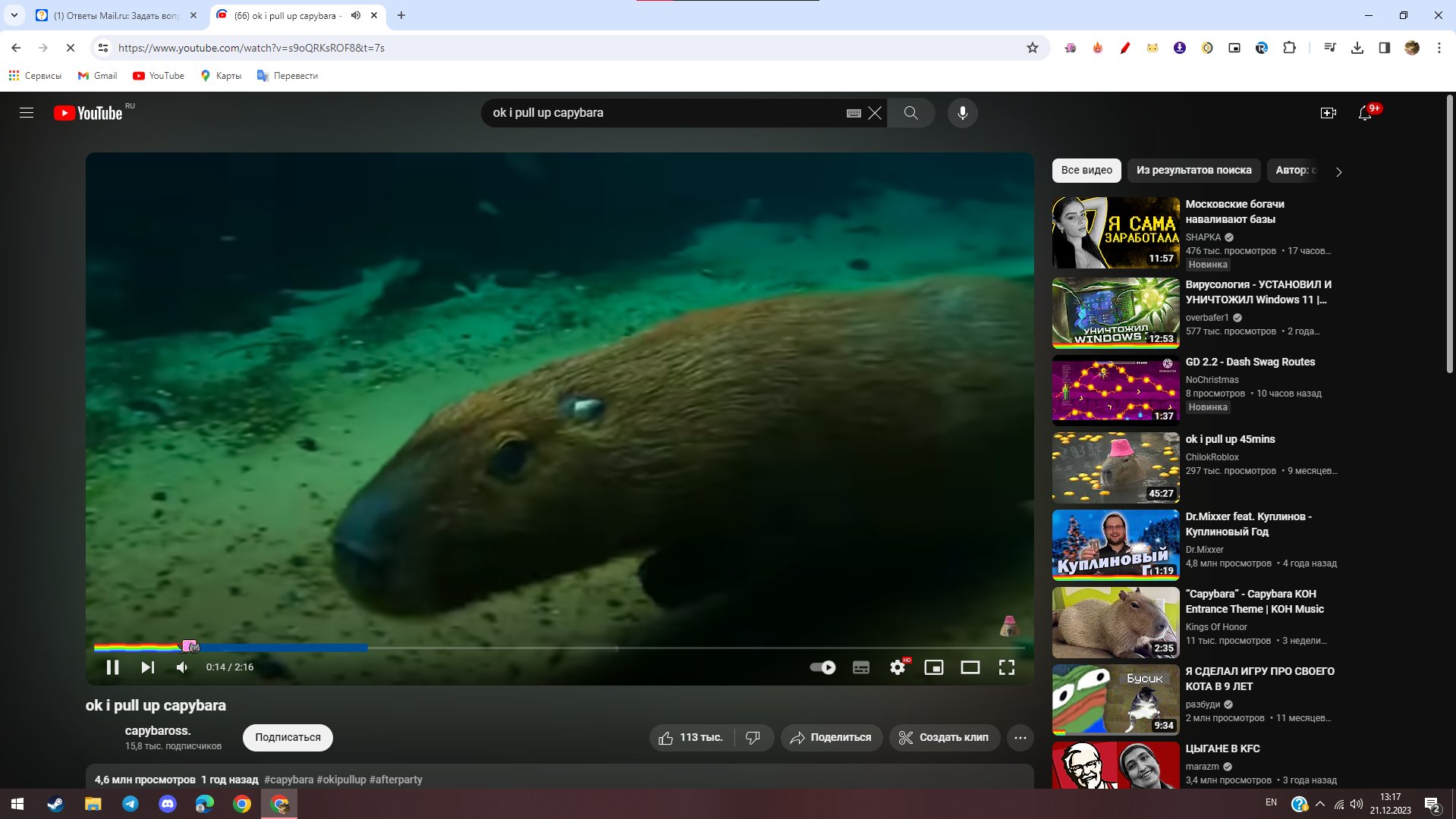Enable theater mode view
1456x819 pixels.
pyautogui.click(x=970, y=667)
